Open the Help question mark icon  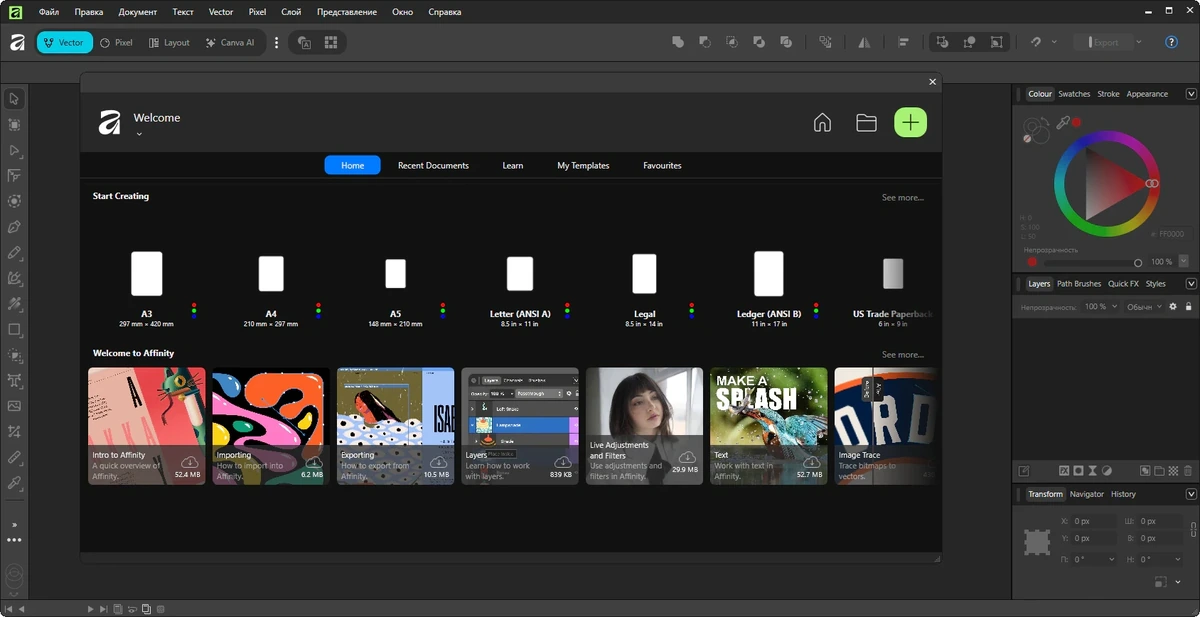point(1172,43)
